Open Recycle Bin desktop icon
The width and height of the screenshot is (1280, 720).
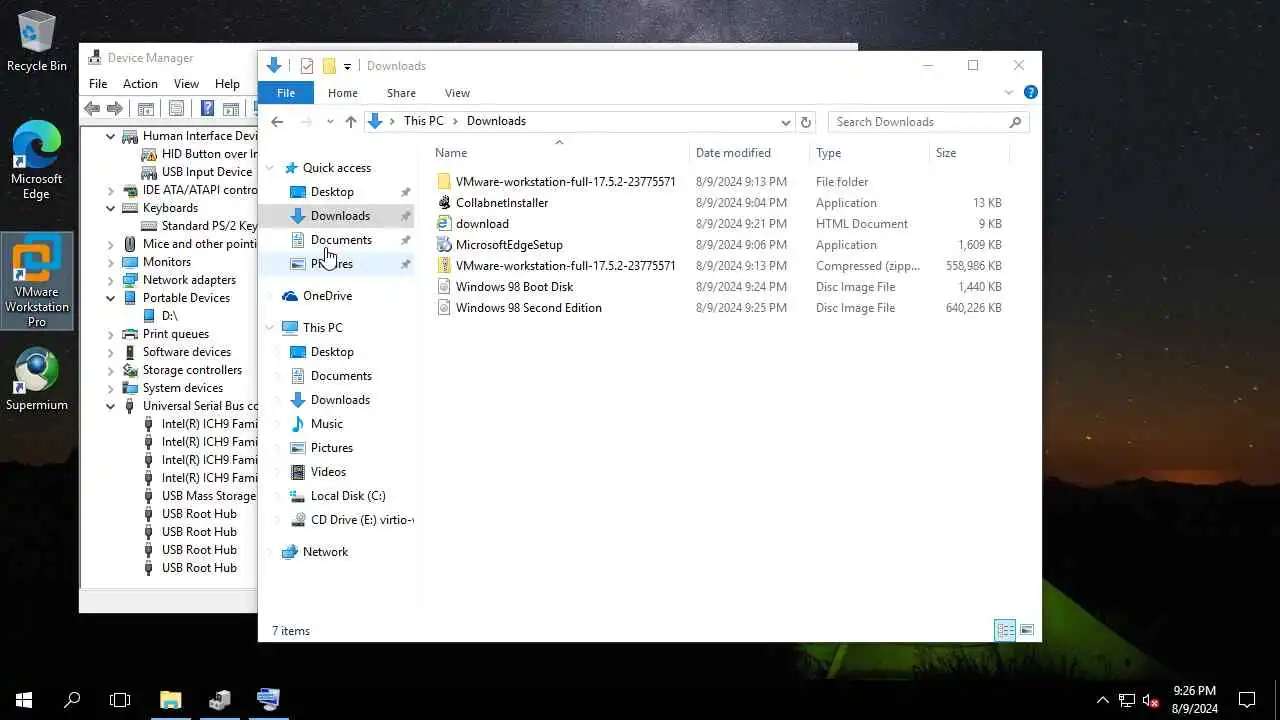36,42
